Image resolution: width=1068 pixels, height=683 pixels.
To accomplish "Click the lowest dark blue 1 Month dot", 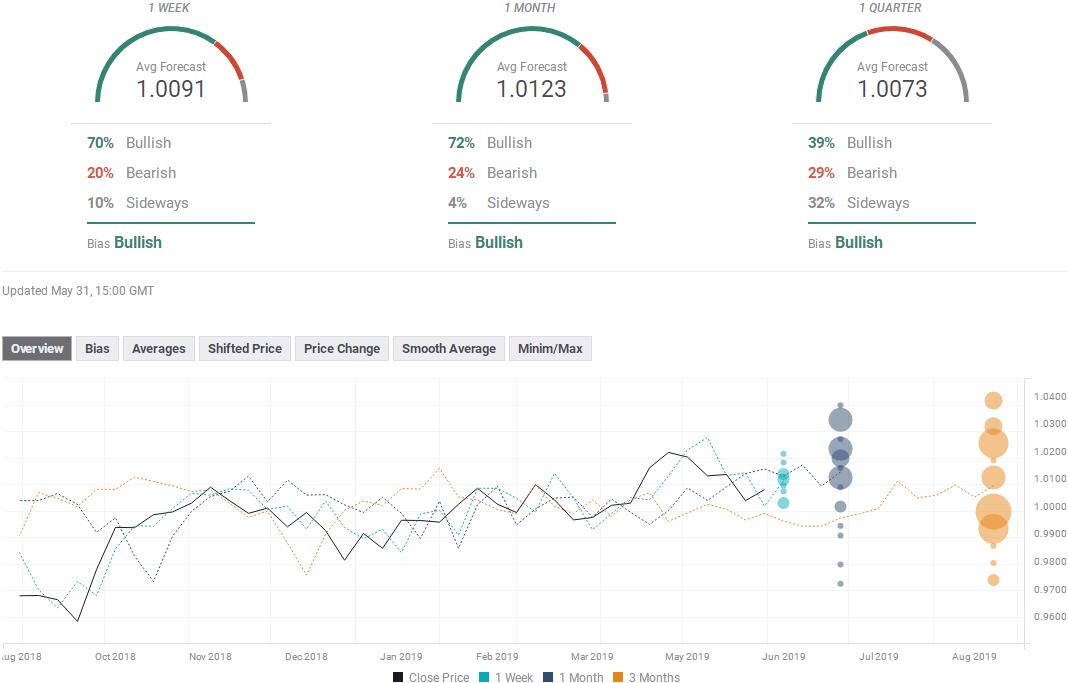I will [840, 583].
